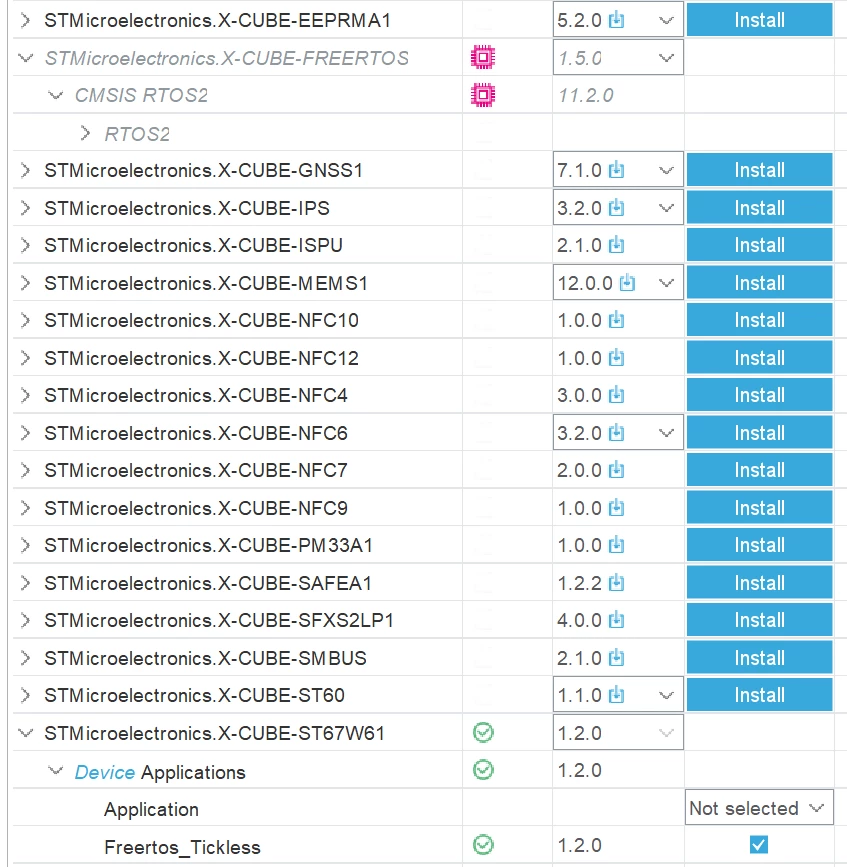Install the X-CUBE-ST60 pack
This screenshot has height=867, width=847.
pyautogui.click(x=759, y=695)
